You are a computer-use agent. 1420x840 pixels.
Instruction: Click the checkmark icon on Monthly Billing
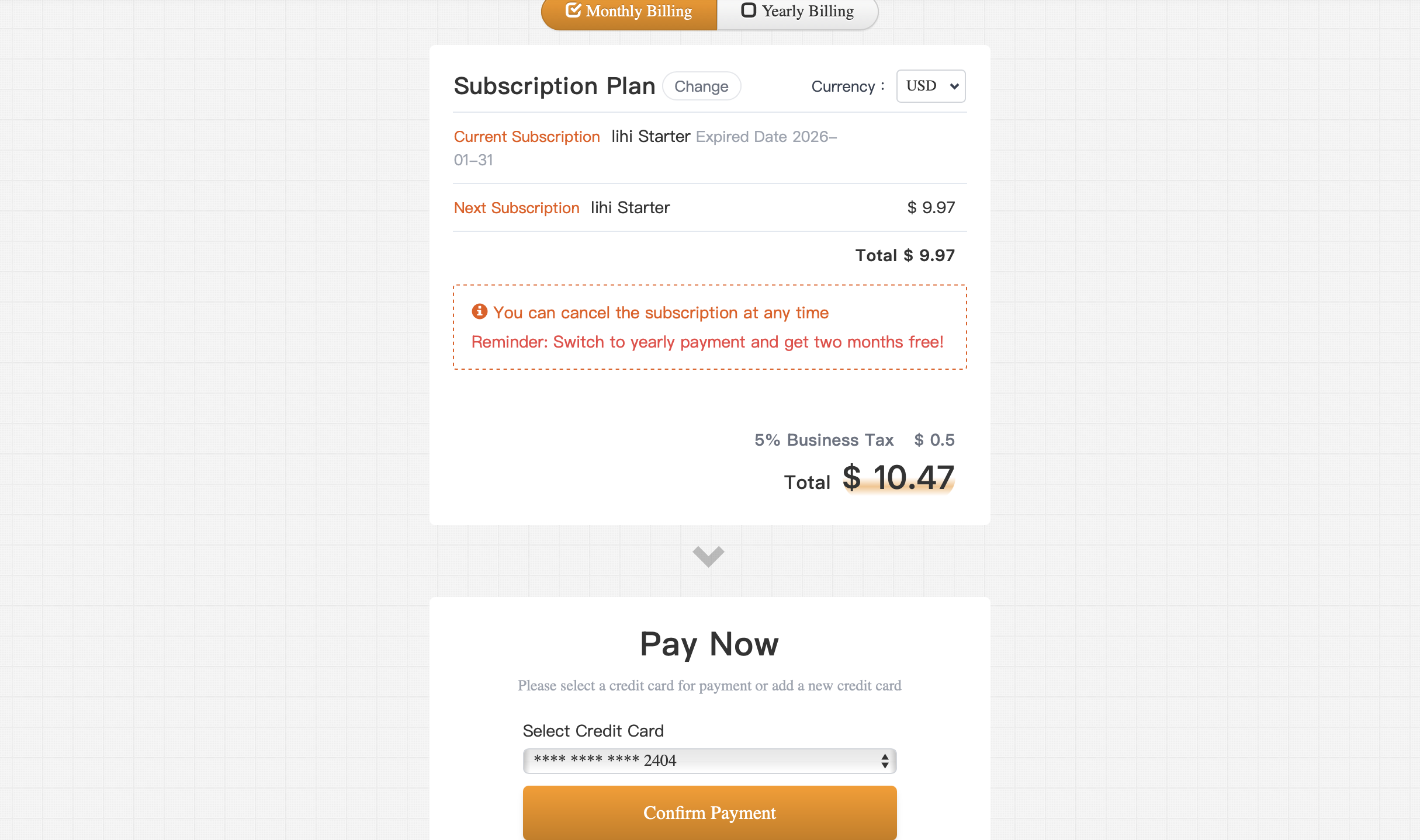pyautogui.click(x=573, y=11)
